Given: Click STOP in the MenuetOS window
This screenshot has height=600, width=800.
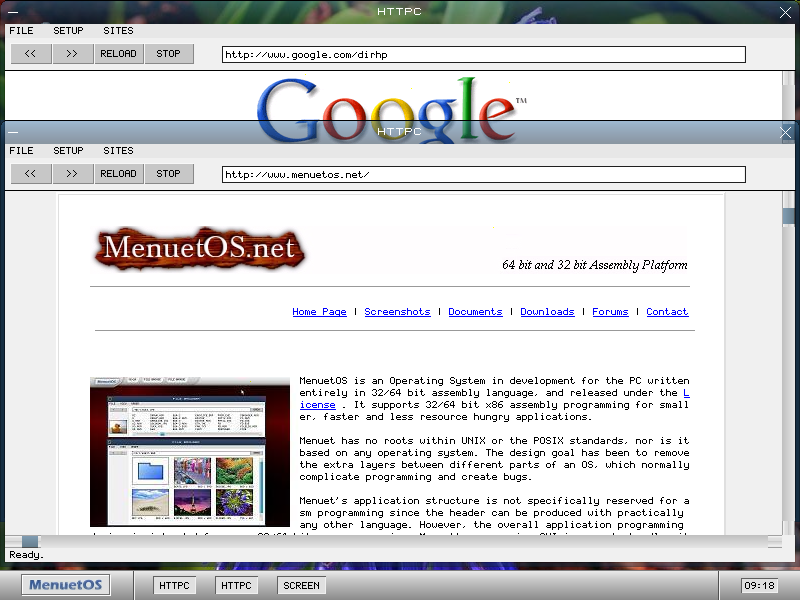Looking at the screenshot, I should [x=168, y=173].
